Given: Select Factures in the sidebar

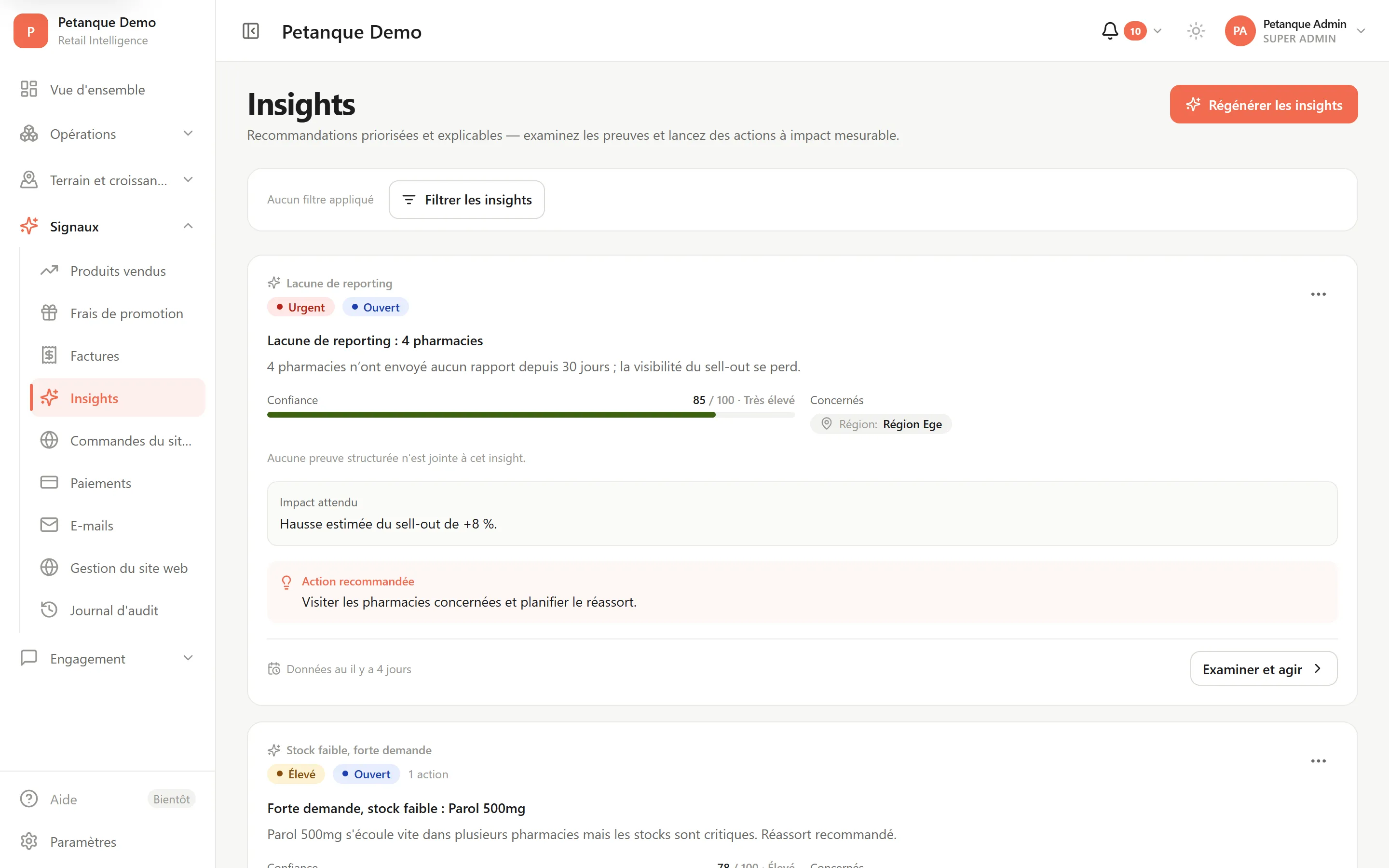Looking at the screenshot, I should click(x=118, y=356).
